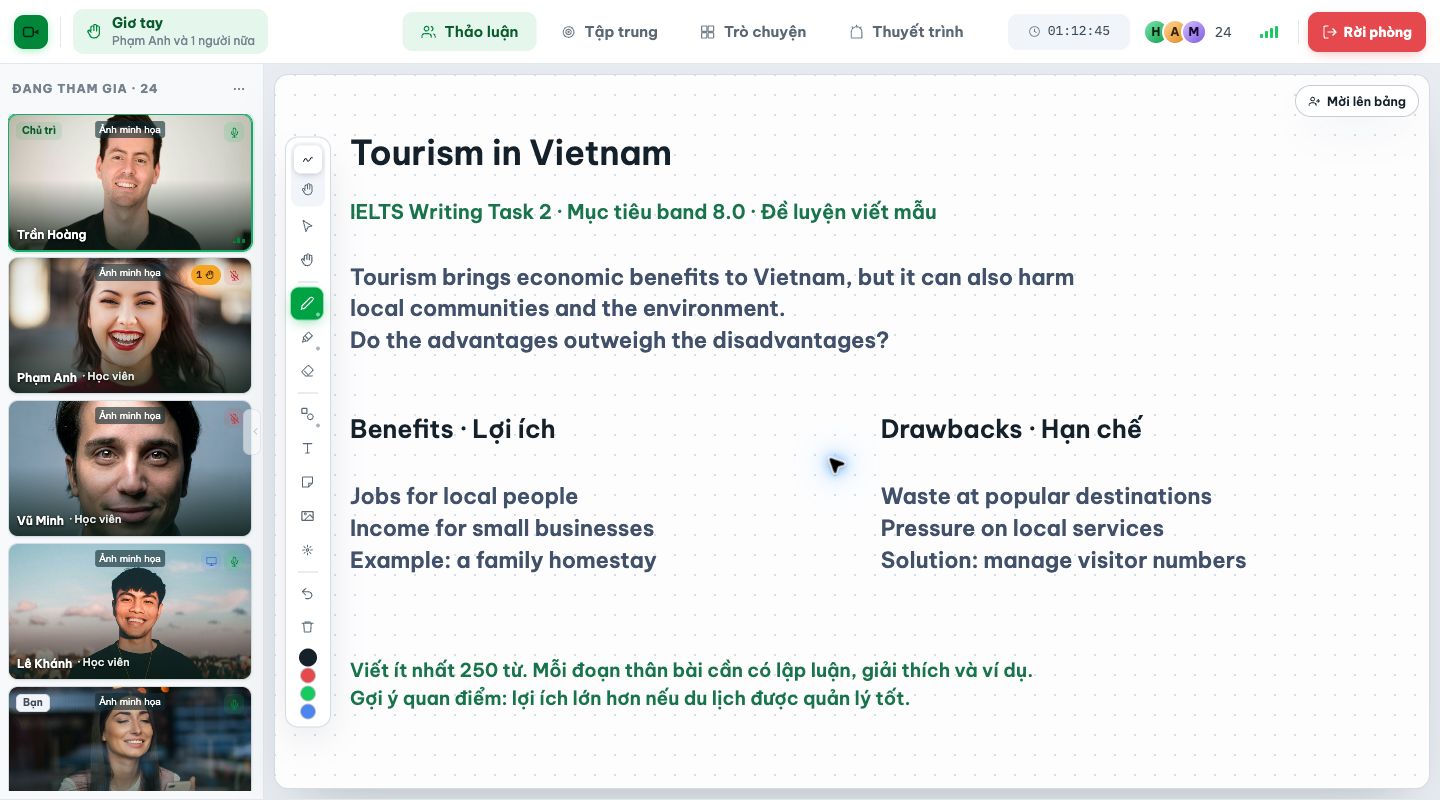
Task: Select the highlighter tool
Action: point(307,338)
